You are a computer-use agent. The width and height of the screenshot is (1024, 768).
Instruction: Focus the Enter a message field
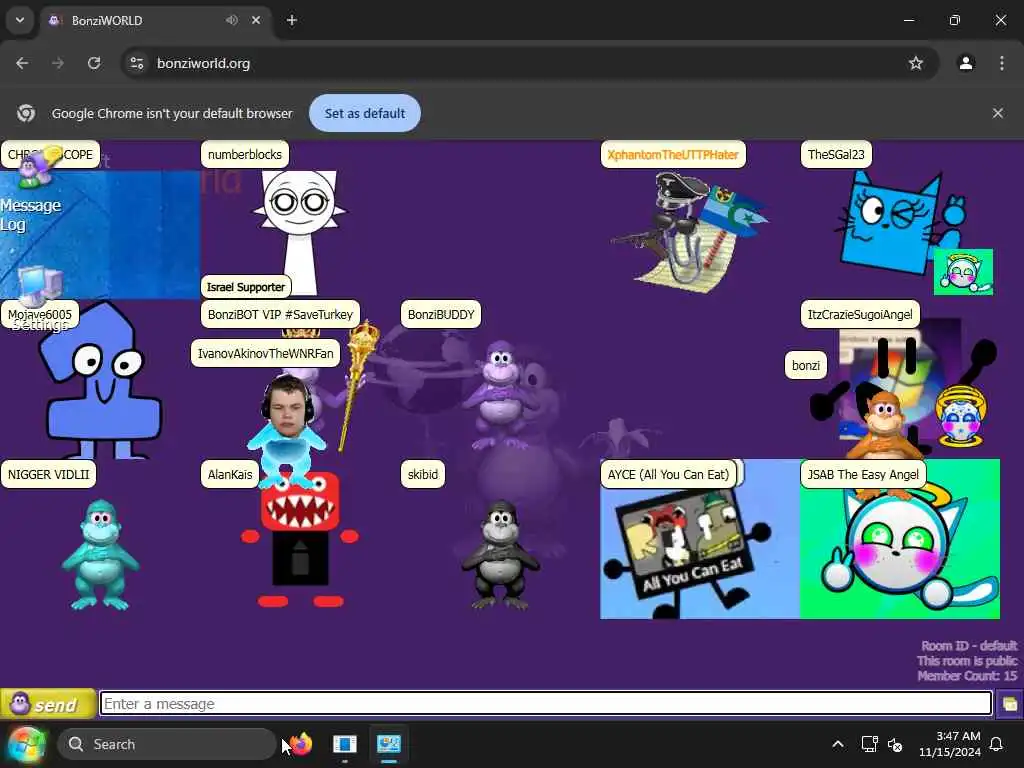click(x=546, y=704)
